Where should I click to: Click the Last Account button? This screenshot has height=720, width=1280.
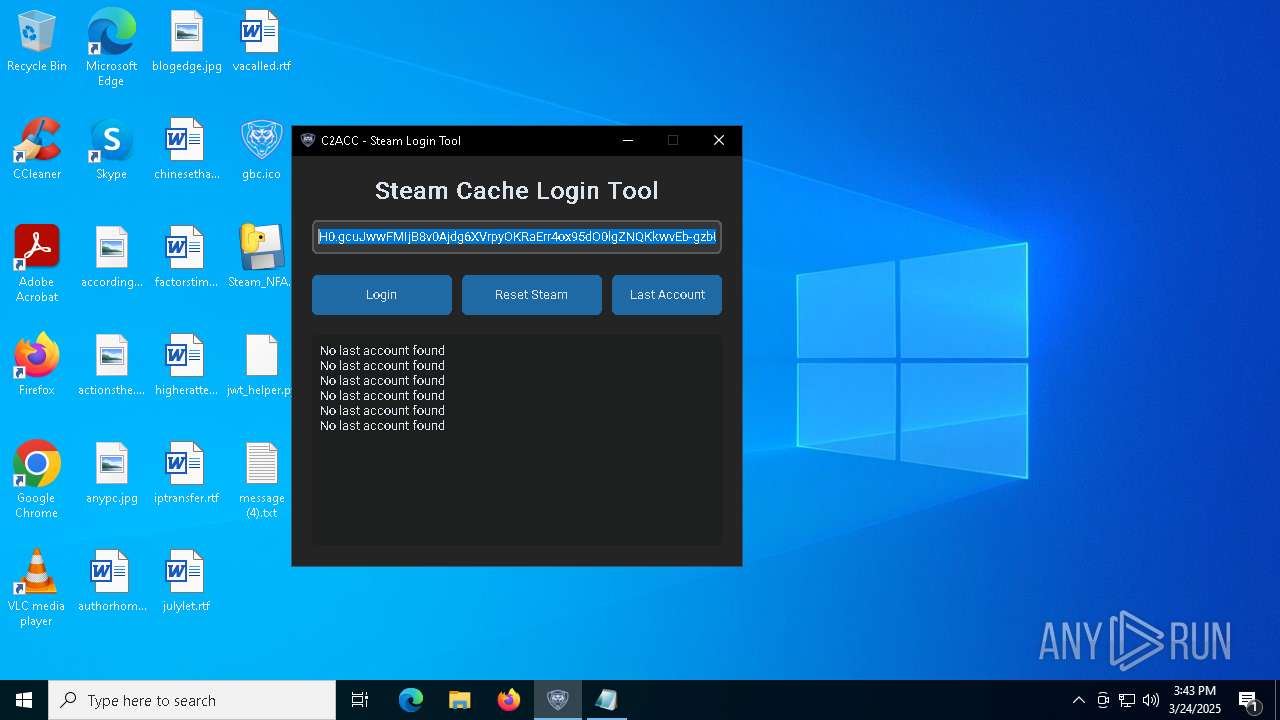pyautogui.click(x=667, y=295)
